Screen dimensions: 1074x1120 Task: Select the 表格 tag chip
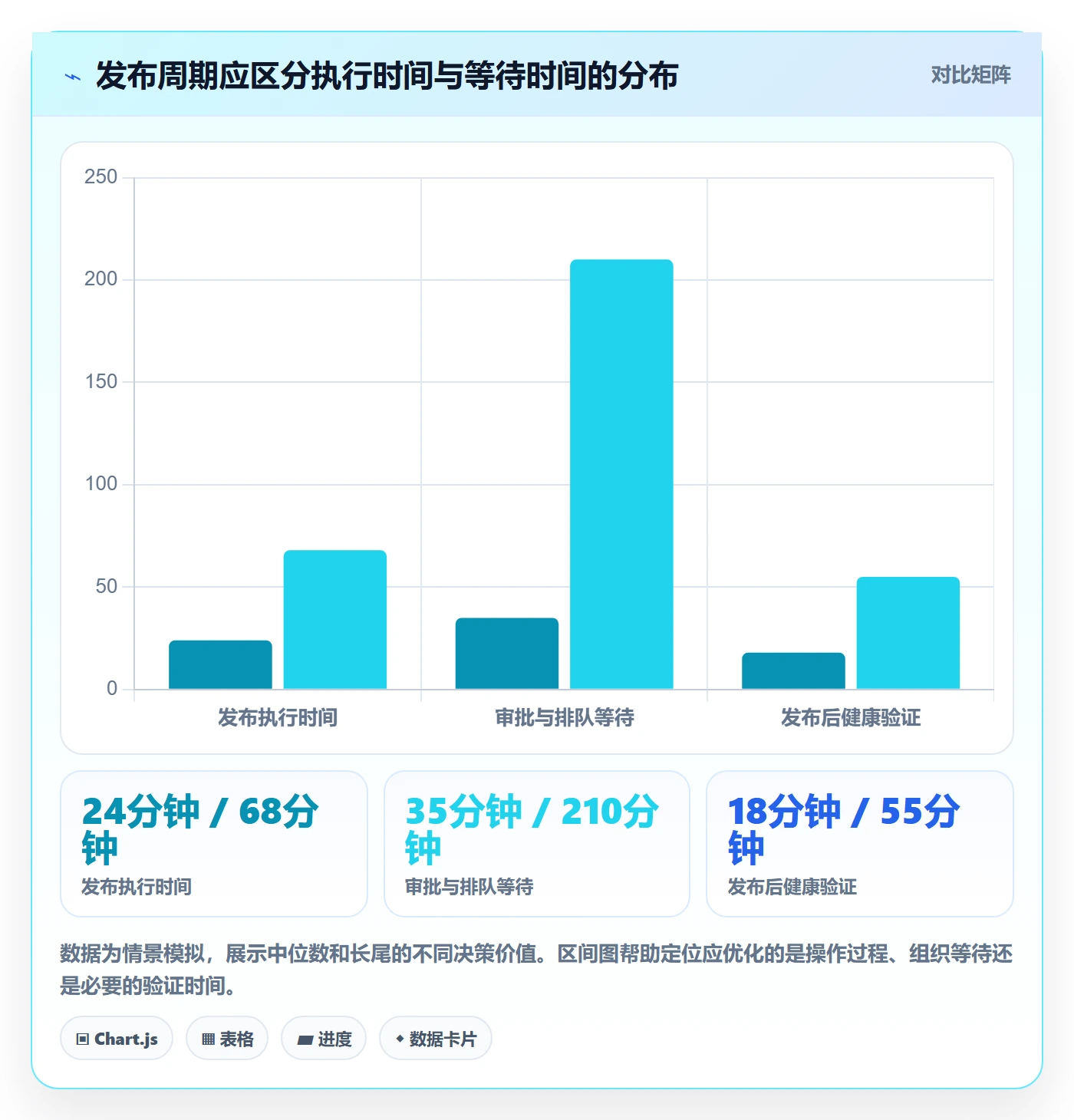coord(227,1039)
